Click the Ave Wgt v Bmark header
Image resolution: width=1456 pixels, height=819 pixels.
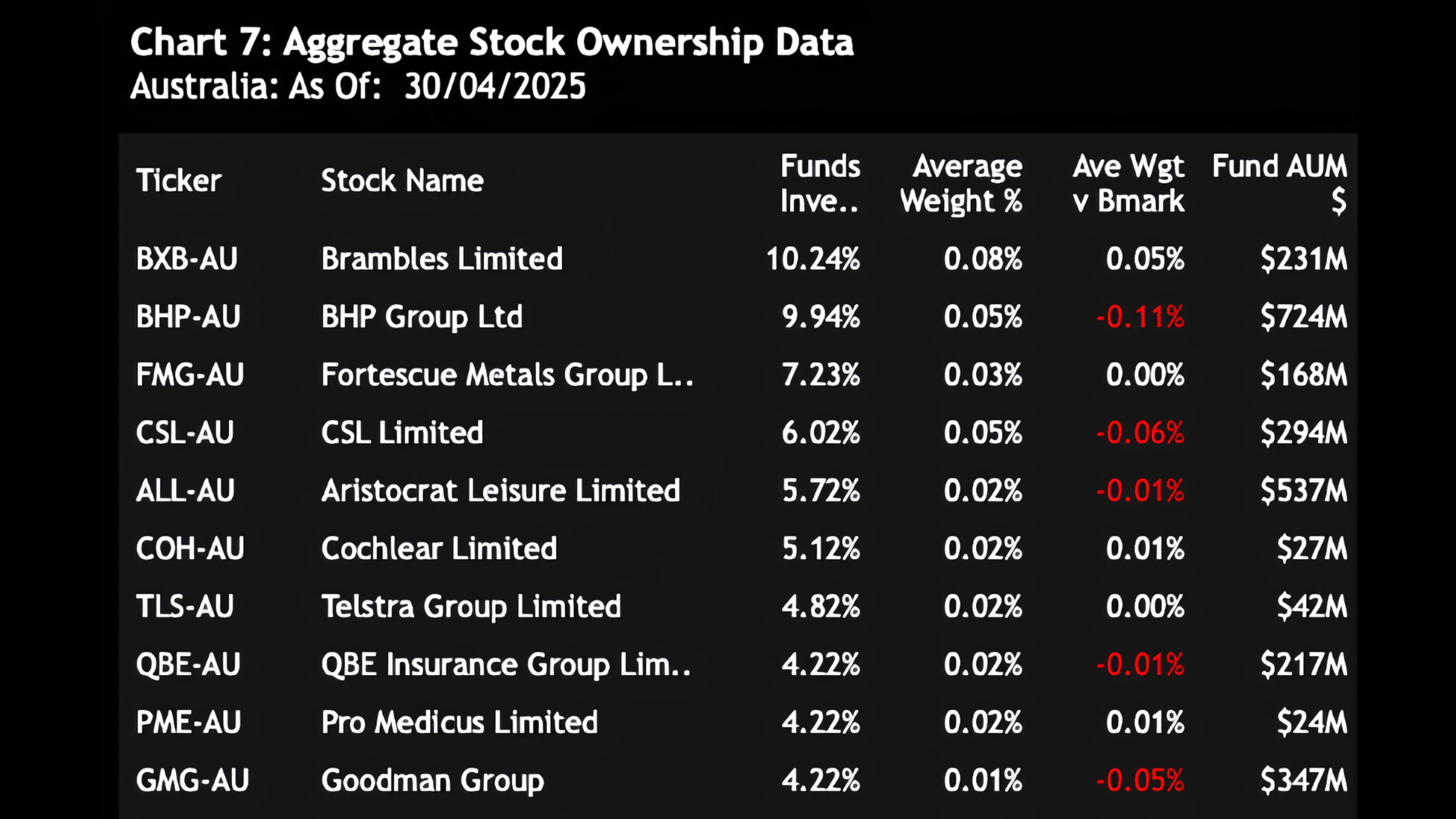pos(1128,184)
